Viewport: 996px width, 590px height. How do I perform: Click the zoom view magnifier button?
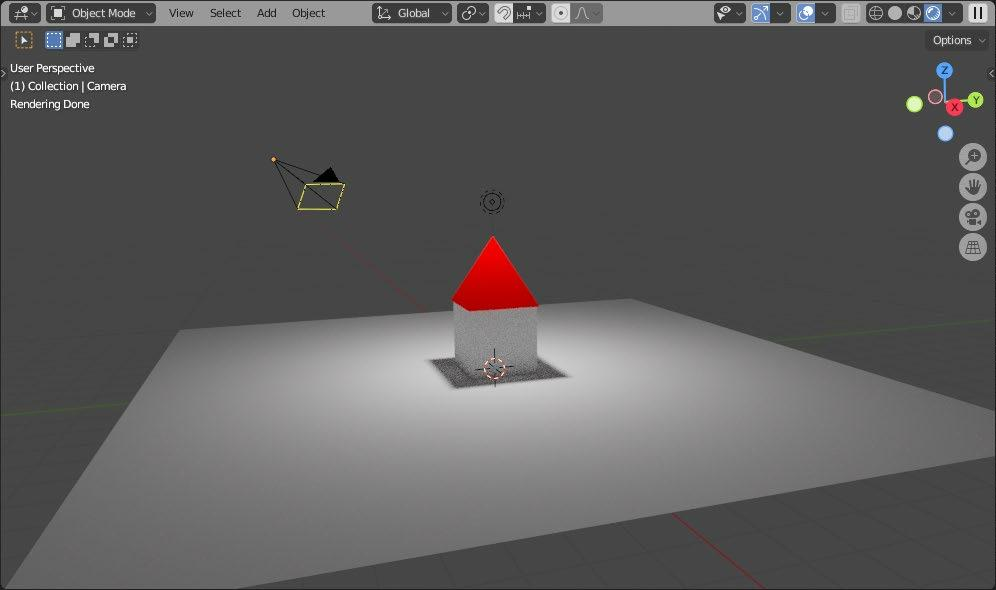972,157
